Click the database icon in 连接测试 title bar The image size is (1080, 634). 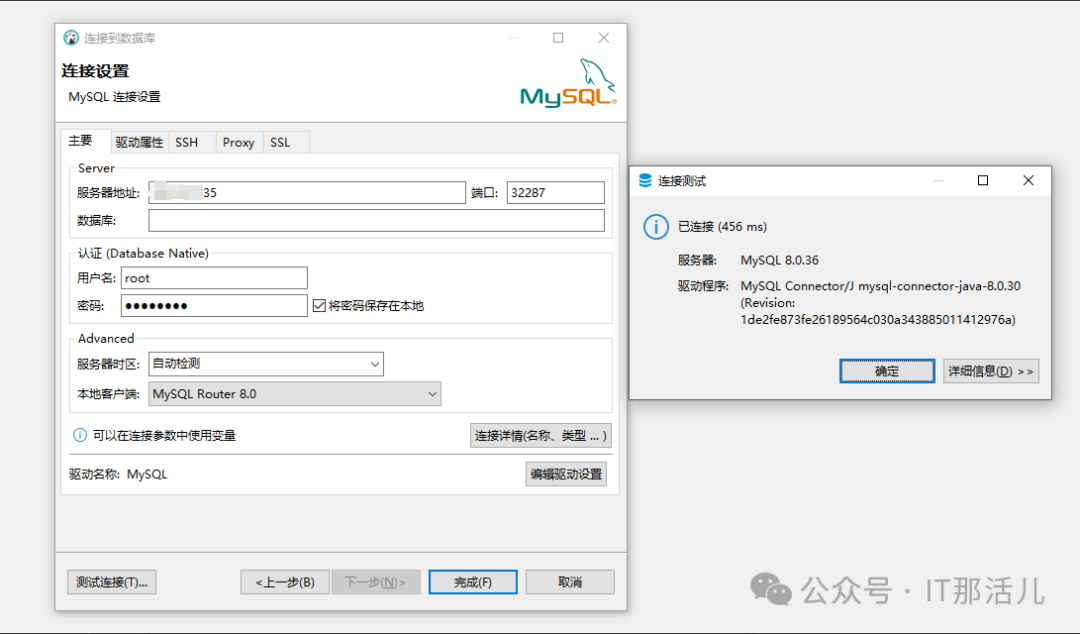[x=645, y=180]
